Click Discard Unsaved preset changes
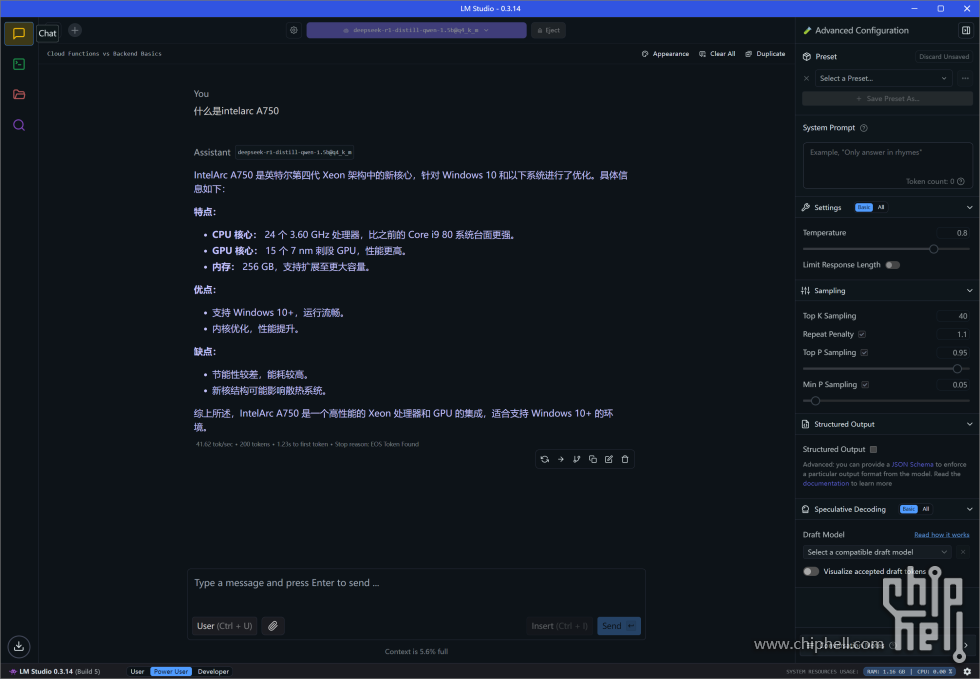Viewport: 980px width, 679px height. [x=944, y=56]
